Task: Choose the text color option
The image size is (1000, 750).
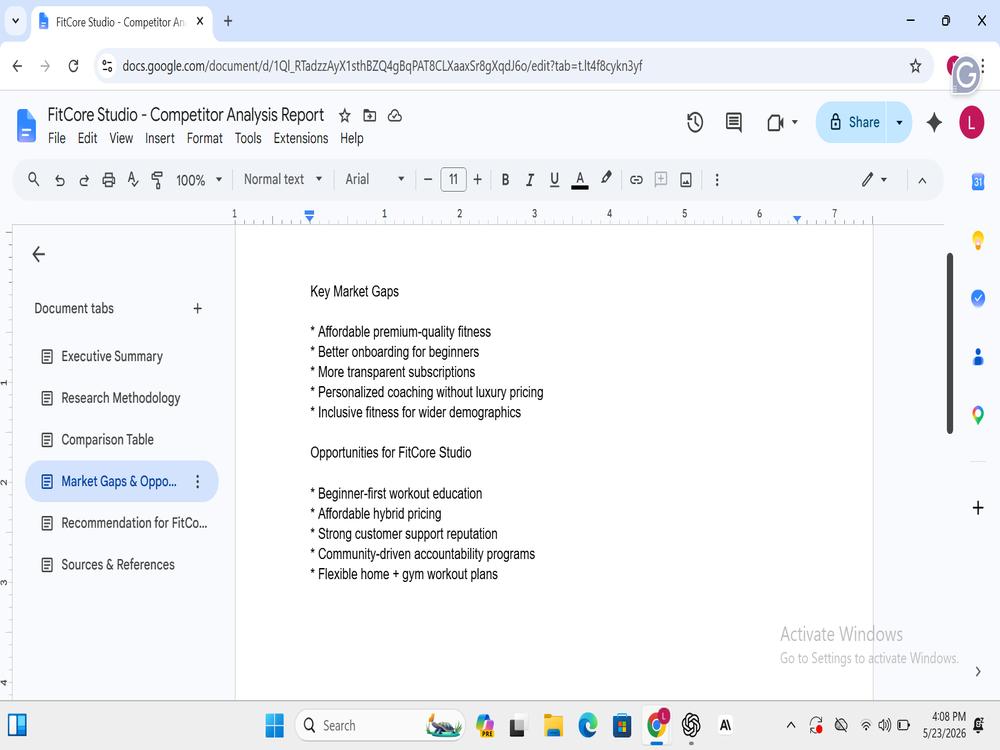Action: point(580,180)
